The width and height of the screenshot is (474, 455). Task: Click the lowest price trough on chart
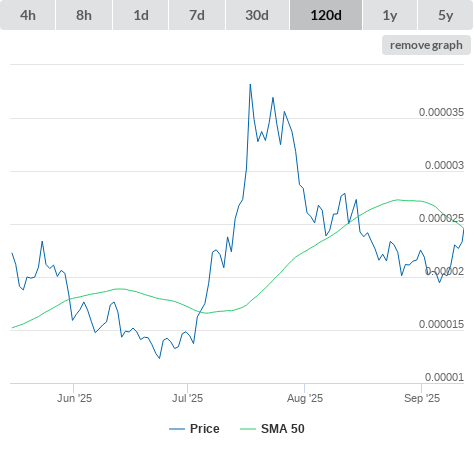pos(159,358)
